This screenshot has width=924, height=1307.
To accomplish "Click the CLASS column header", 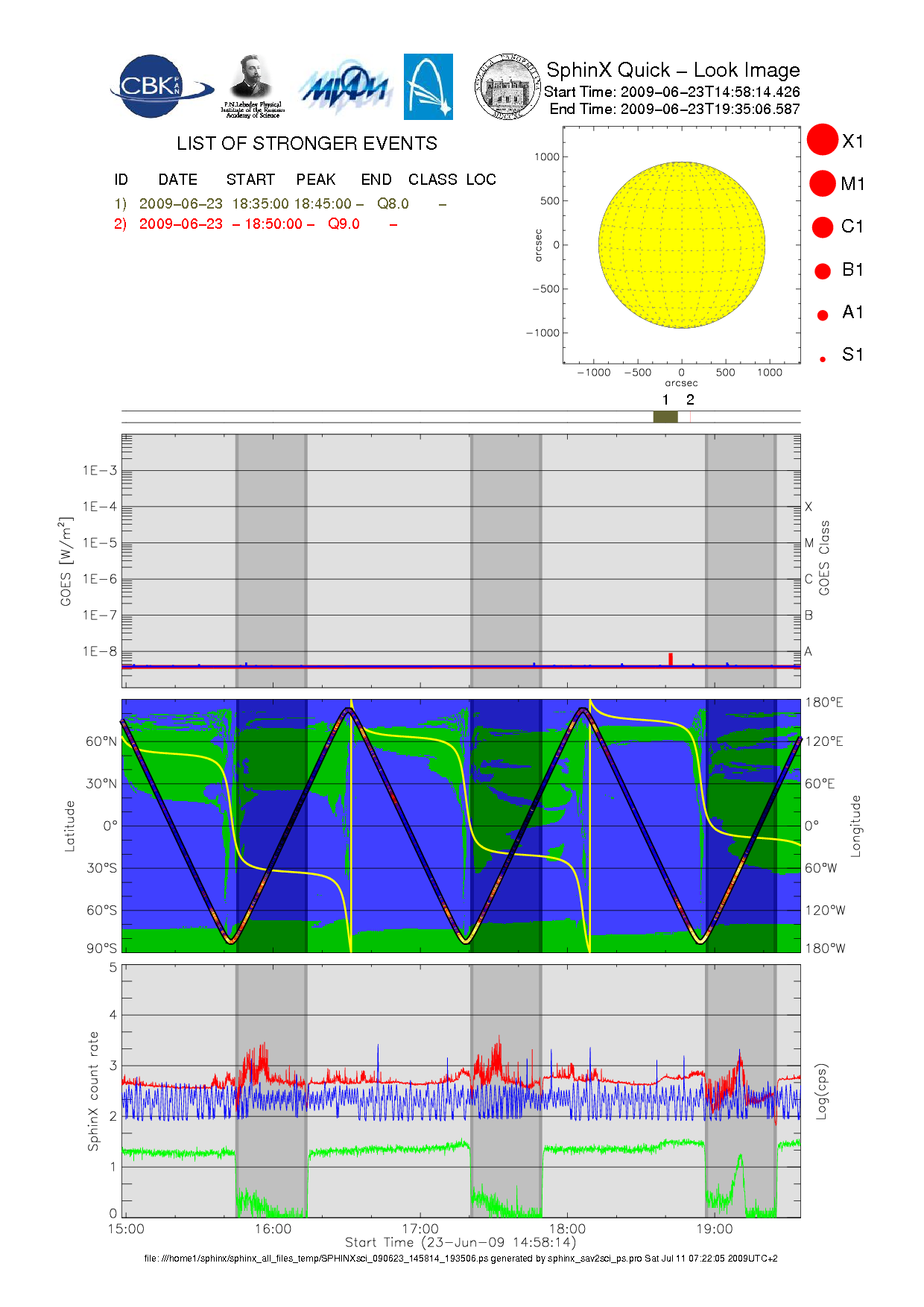I will 433,180.
